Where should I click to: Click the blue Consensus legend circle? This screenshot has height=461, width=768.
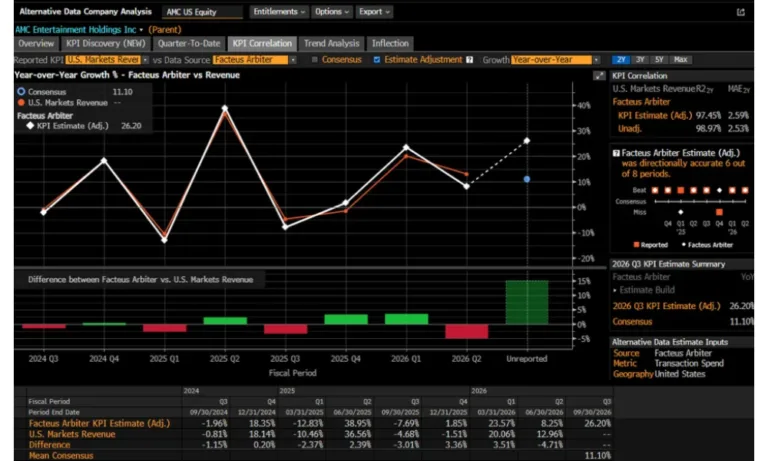(x=21, y=92)
